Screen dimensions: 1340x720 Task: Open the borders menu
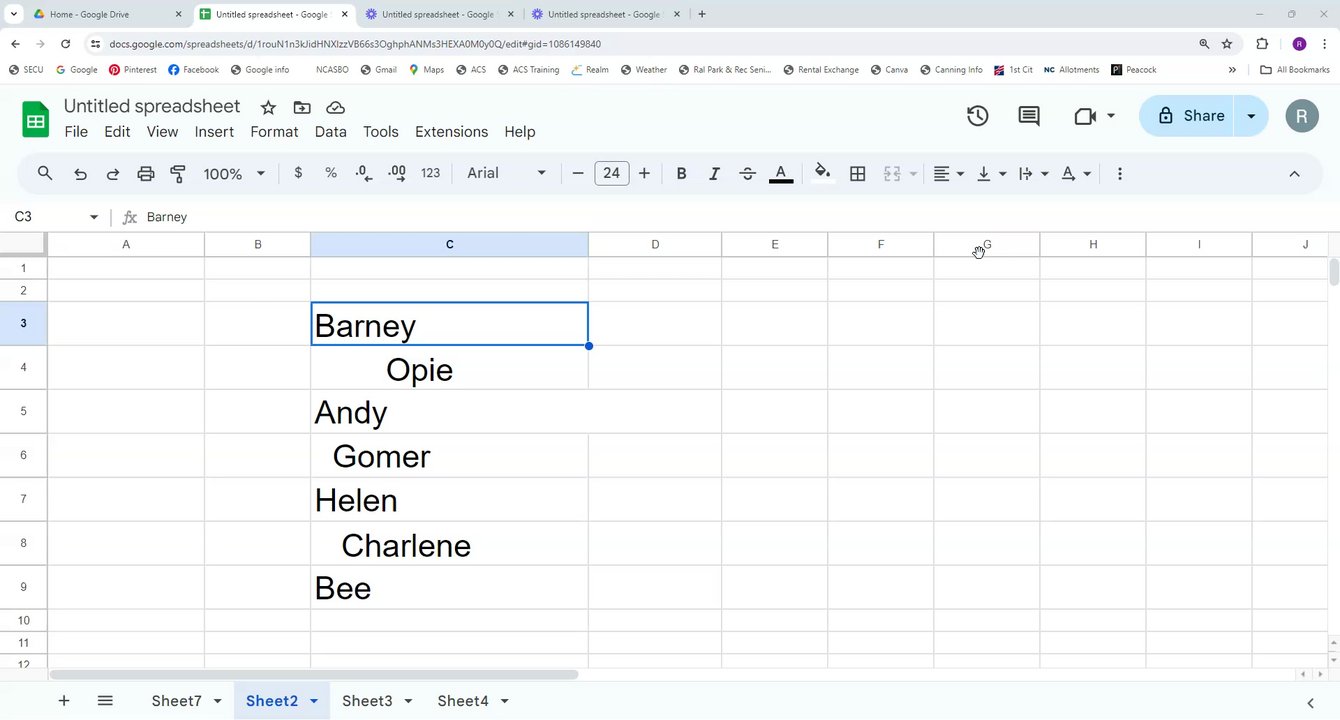[x=858, y=174]
